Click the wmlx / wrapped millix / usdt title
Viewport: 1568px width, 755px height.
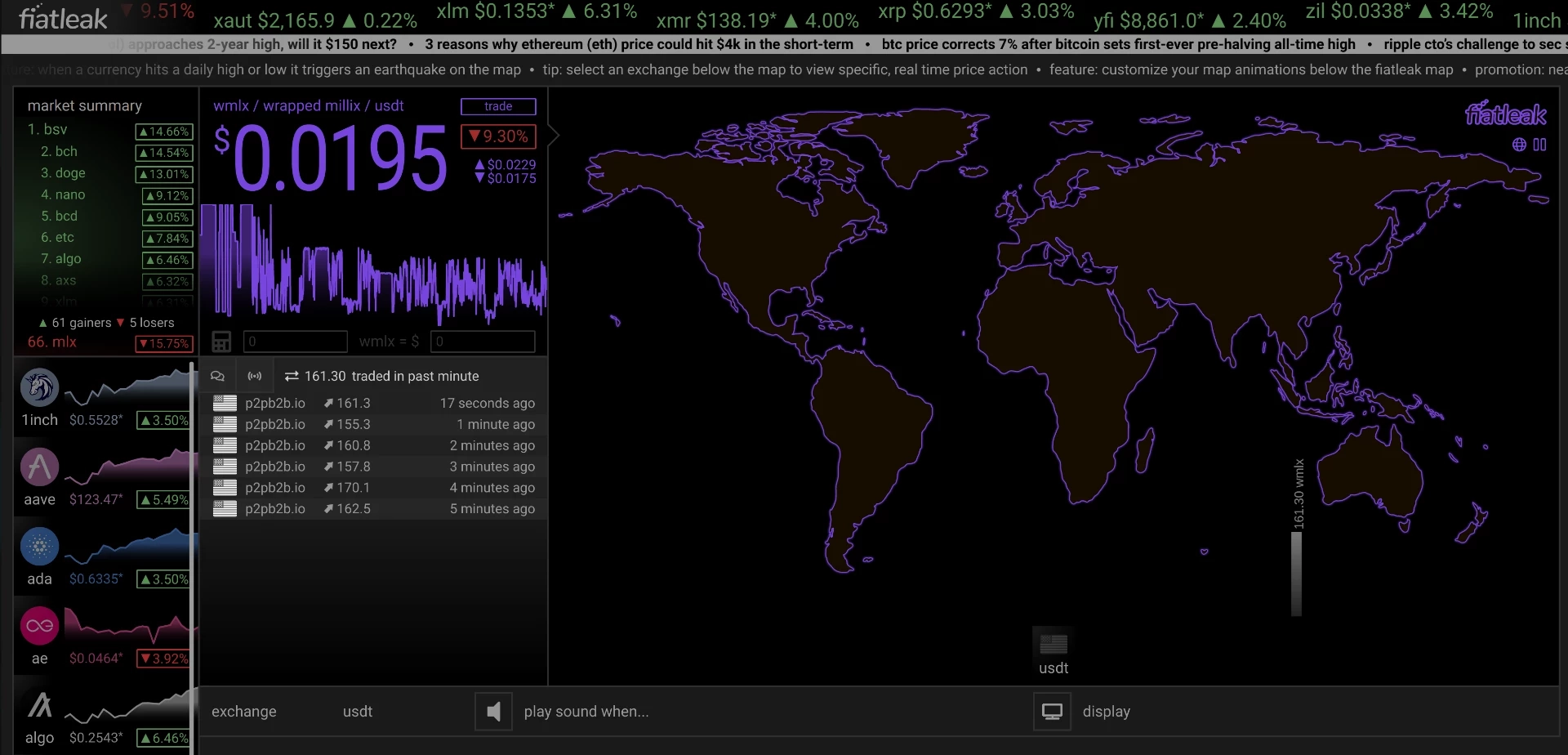309,106
